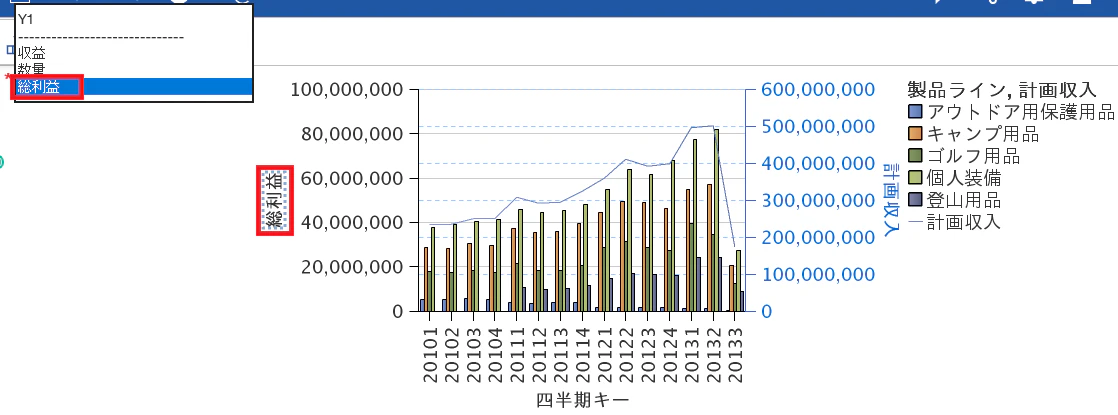Screen dimensions: 1118x415
Task: Click the 20114 quarter label
Action: coord(583,354)
